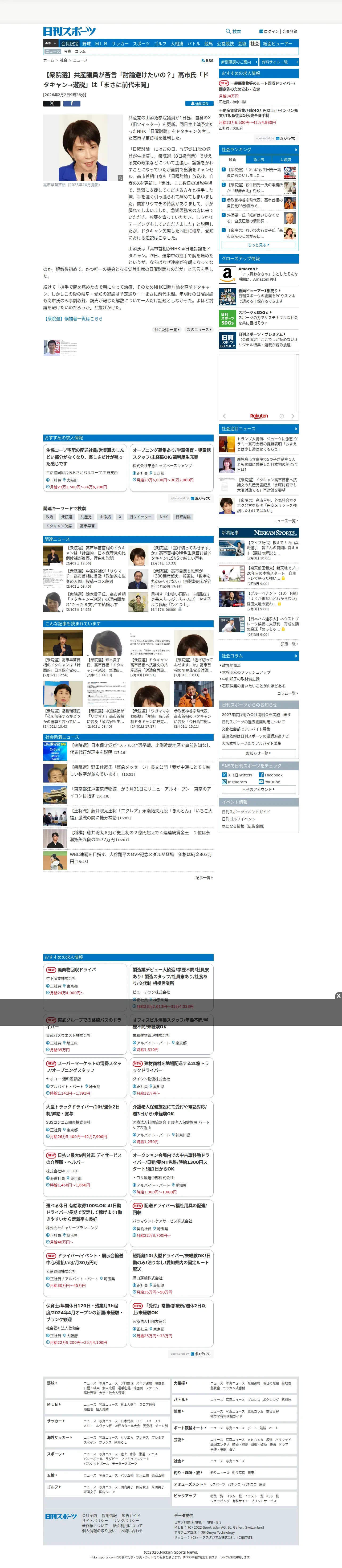
Task: Open コラム一覧 link in 社会コラム
Action: [x=287, y=693]
